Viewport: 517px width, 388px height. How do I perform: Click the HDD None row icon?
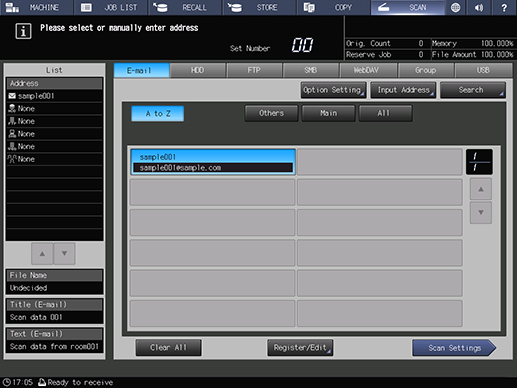point(12,109)
